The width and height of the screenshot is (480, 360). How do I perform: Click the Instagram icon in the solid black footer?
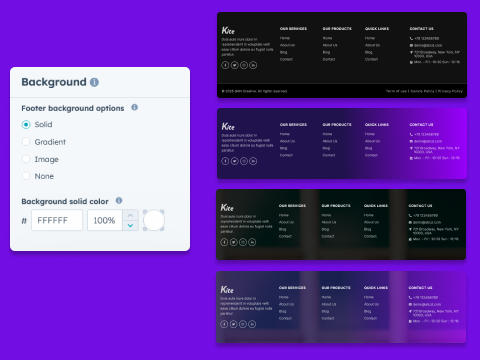click(x=244, y=65)
